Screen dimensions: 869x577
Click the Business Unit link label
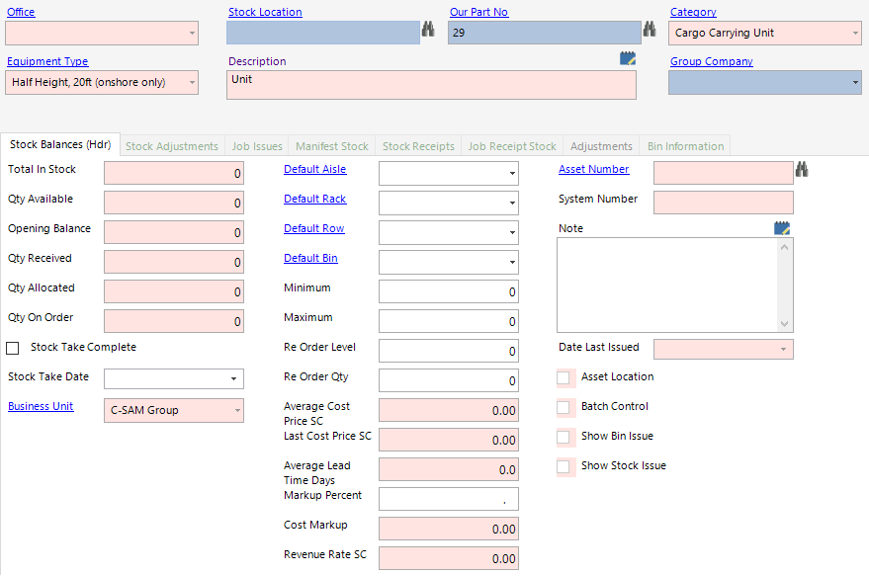coord(40,406)
